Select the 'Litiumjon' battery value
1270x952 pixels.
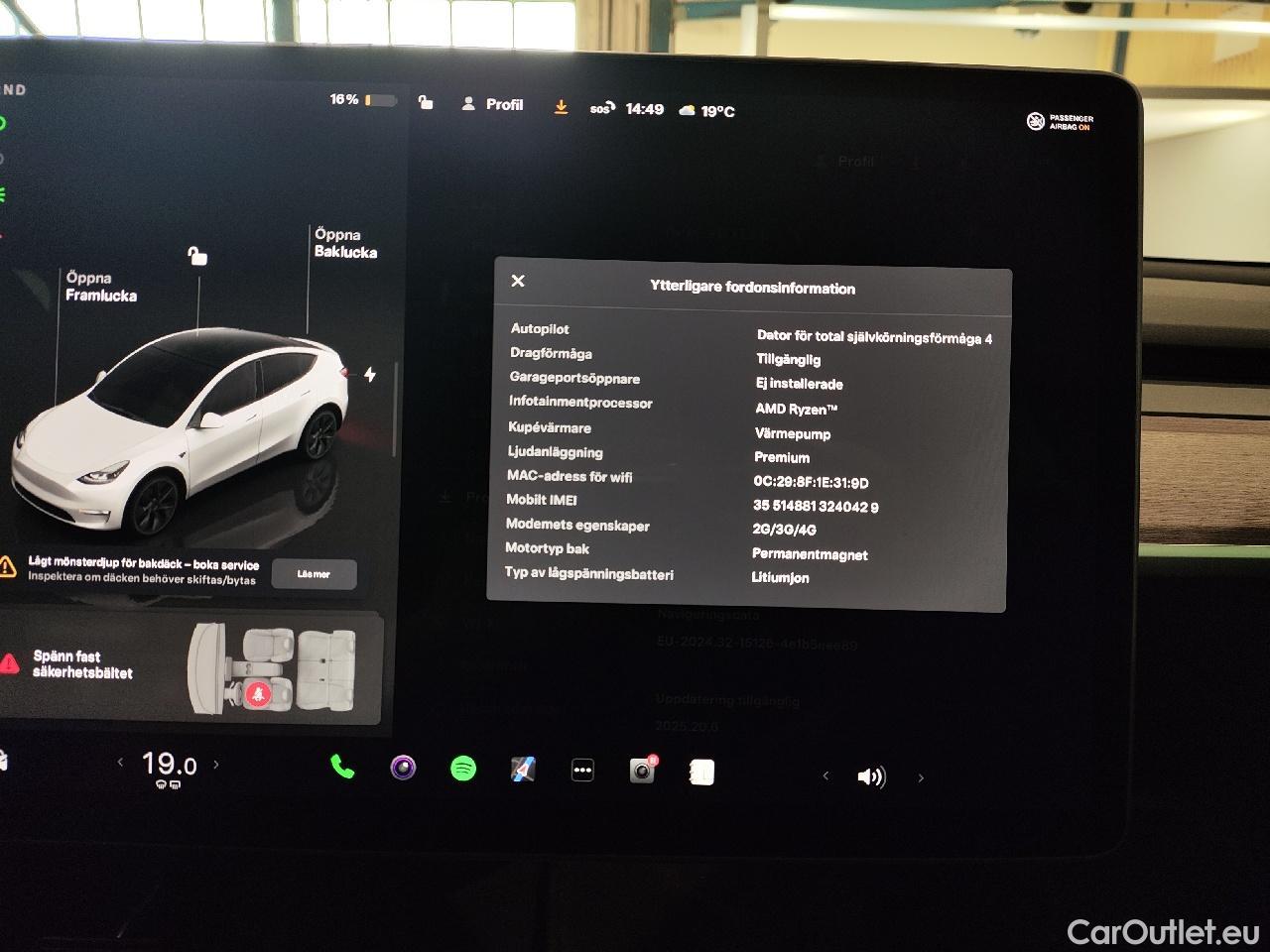[x=781, y=577]
